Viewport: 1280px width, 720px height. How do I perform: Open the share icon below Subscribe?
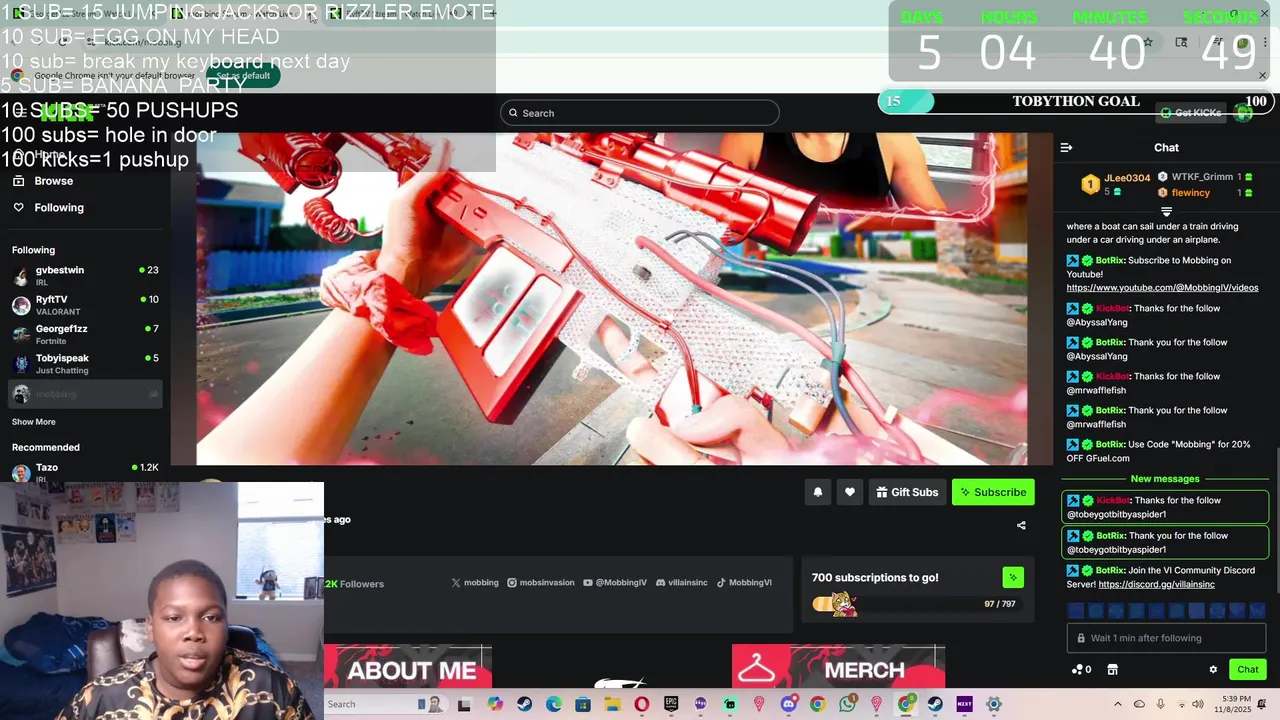click(x=1021, y=525)
